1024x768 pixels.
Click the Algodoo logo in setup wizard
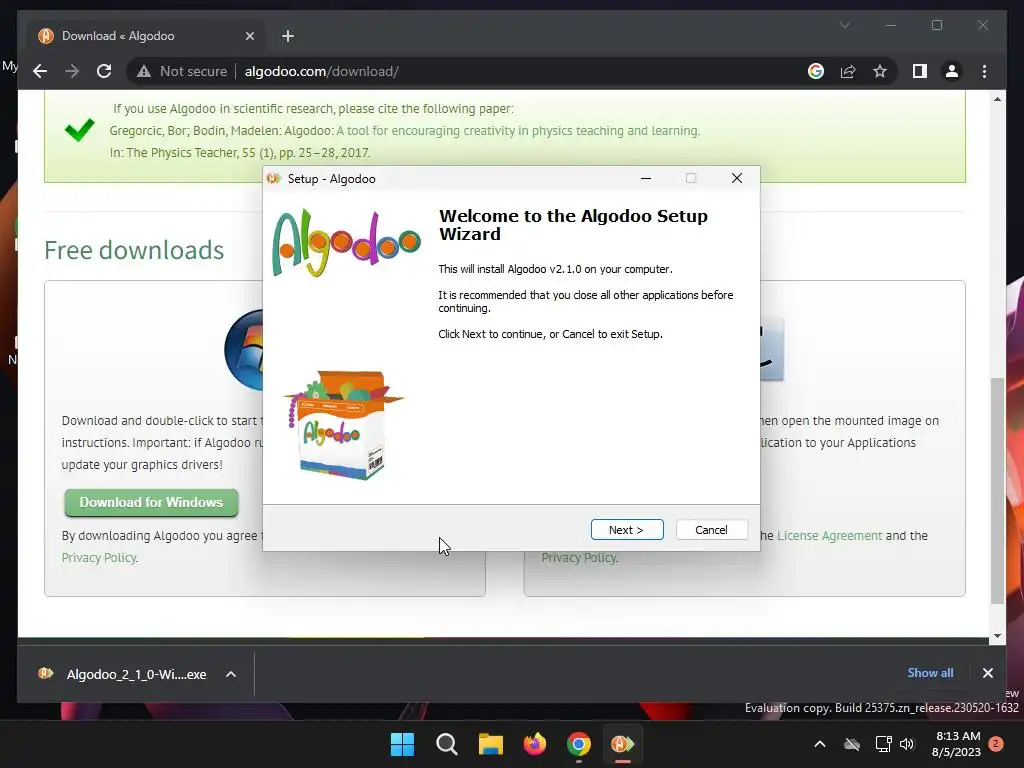(346, 243)
